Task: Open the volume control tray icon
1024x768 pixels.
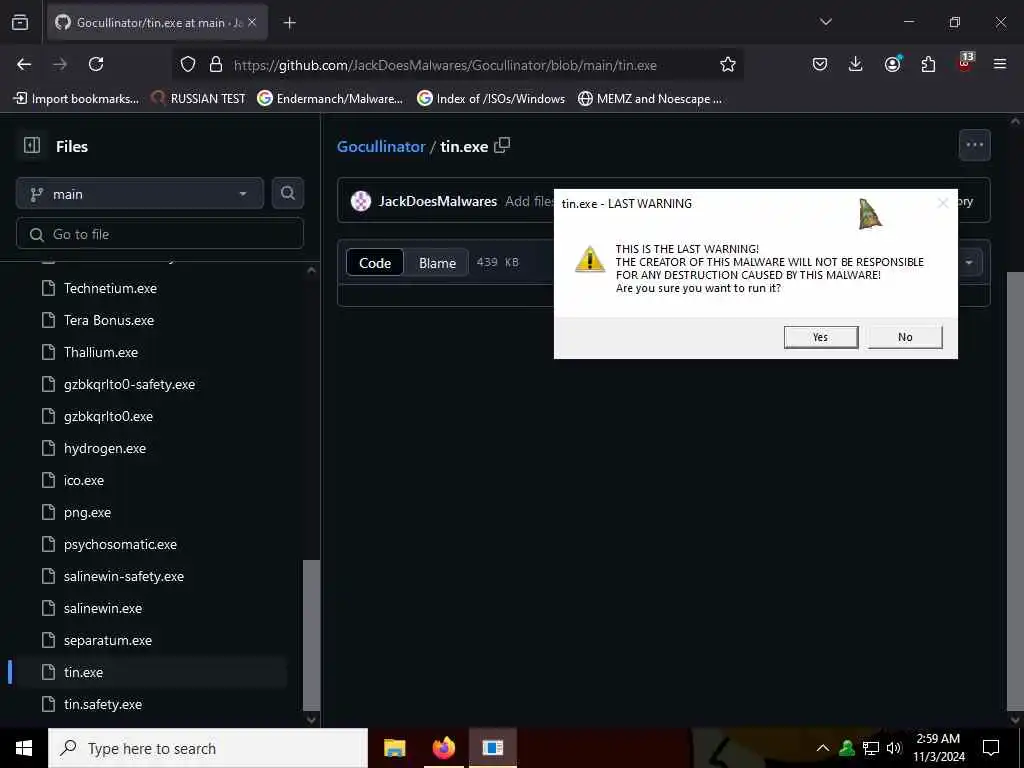Action: pyautogui.click(x=893, y=748)
